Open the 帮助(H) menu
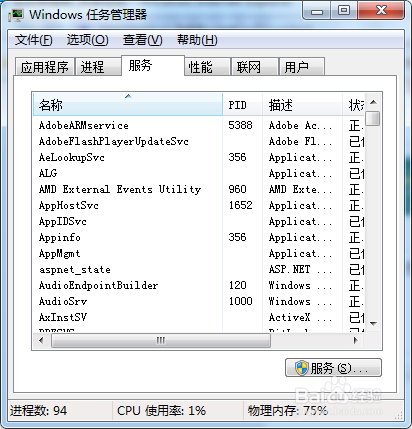The image size is (412, 429). tap(197, 40)
